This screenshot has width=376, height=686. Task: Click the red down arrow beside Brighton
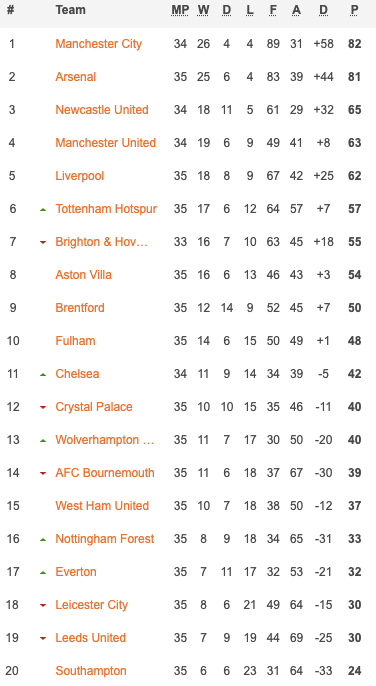(43, 243)
